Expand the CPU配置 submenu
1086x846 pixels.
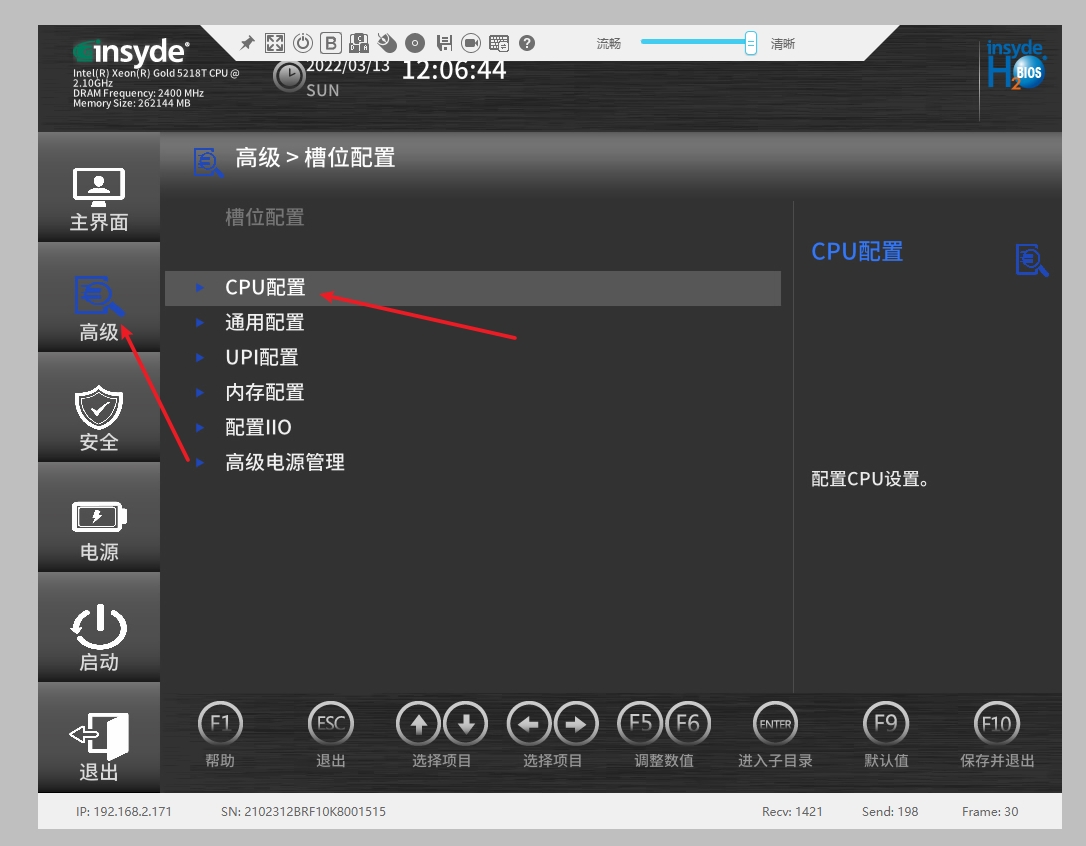[265, 288]
